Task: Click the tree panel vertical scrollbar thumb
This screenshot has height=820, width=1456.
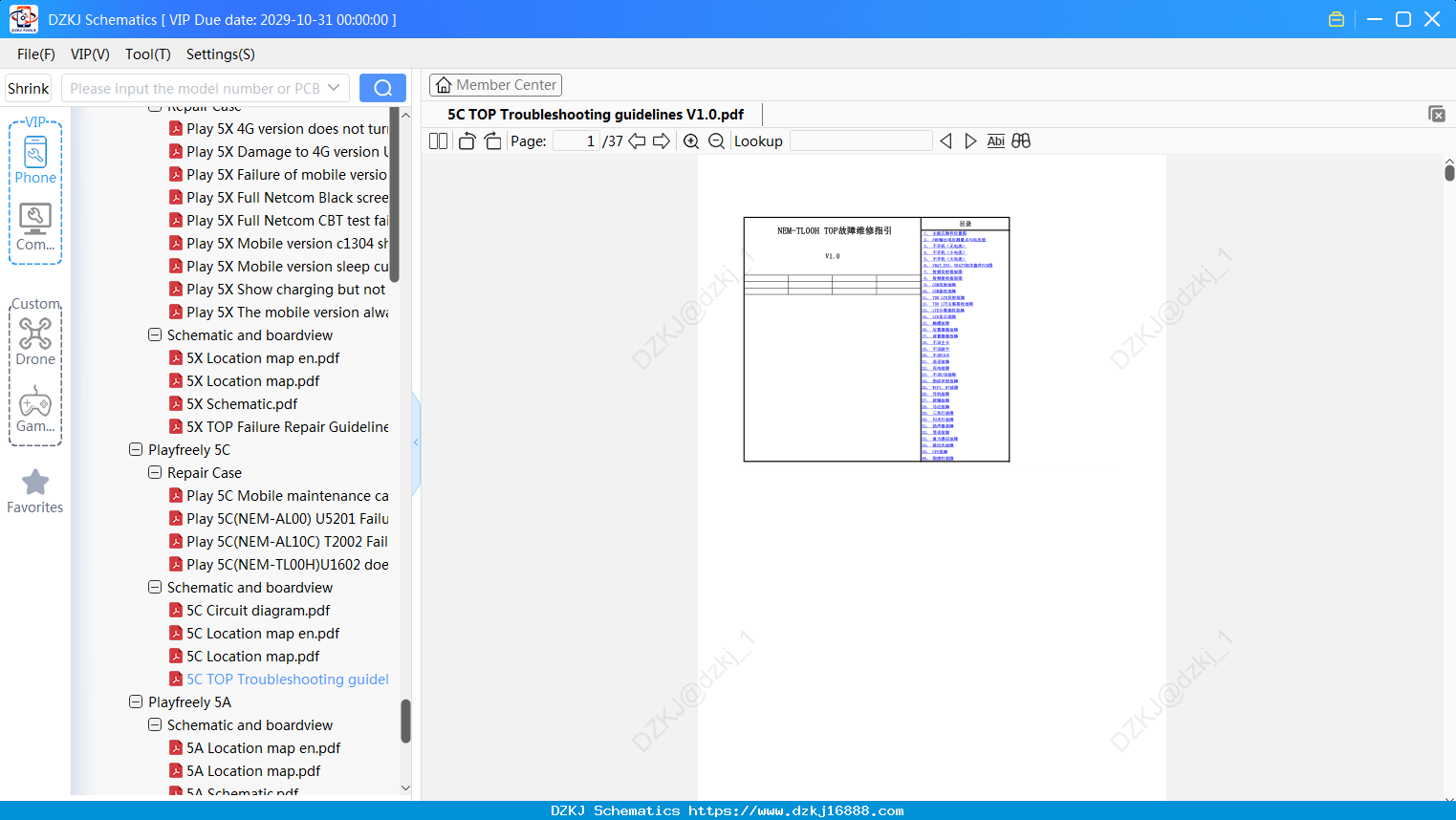Action: tap(405, 721)
